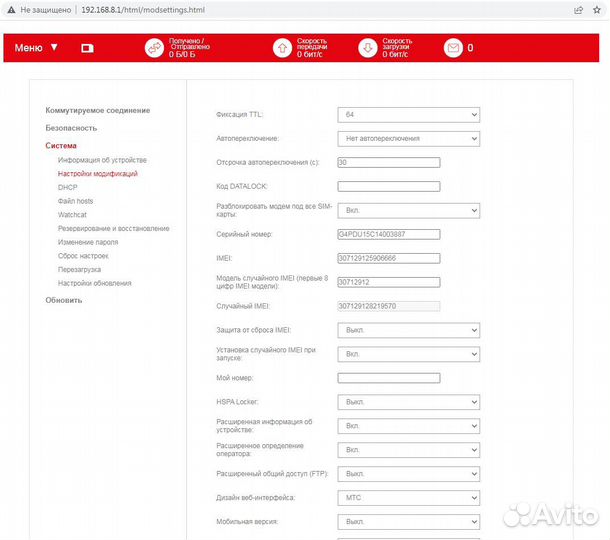Click the 'Не защищено' security warning icon
This screenshot has width=610, height=540.
coord(10,9)
